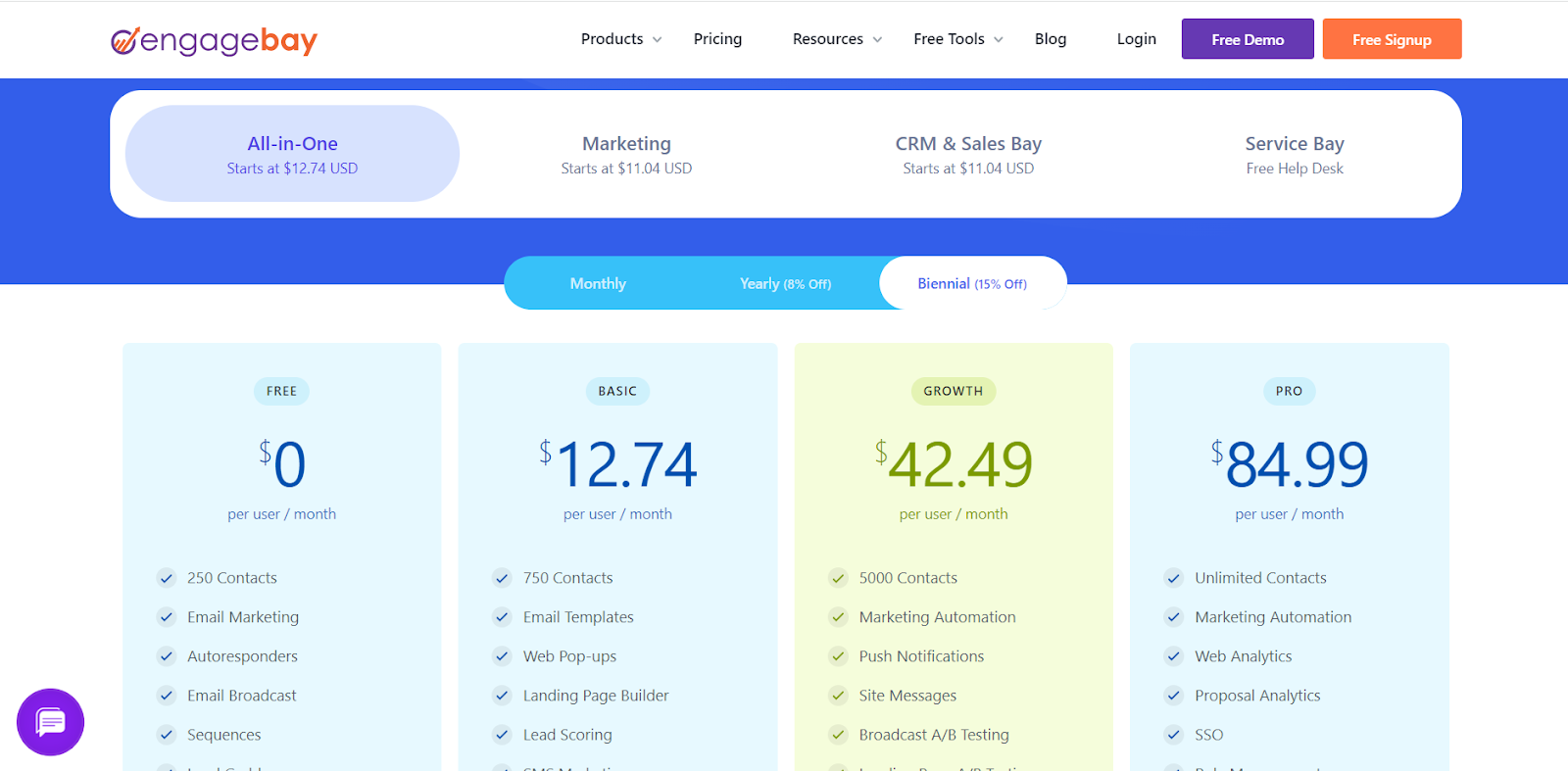
Task: Click the Free Signup button
Action: click(x=1392, y=39)
